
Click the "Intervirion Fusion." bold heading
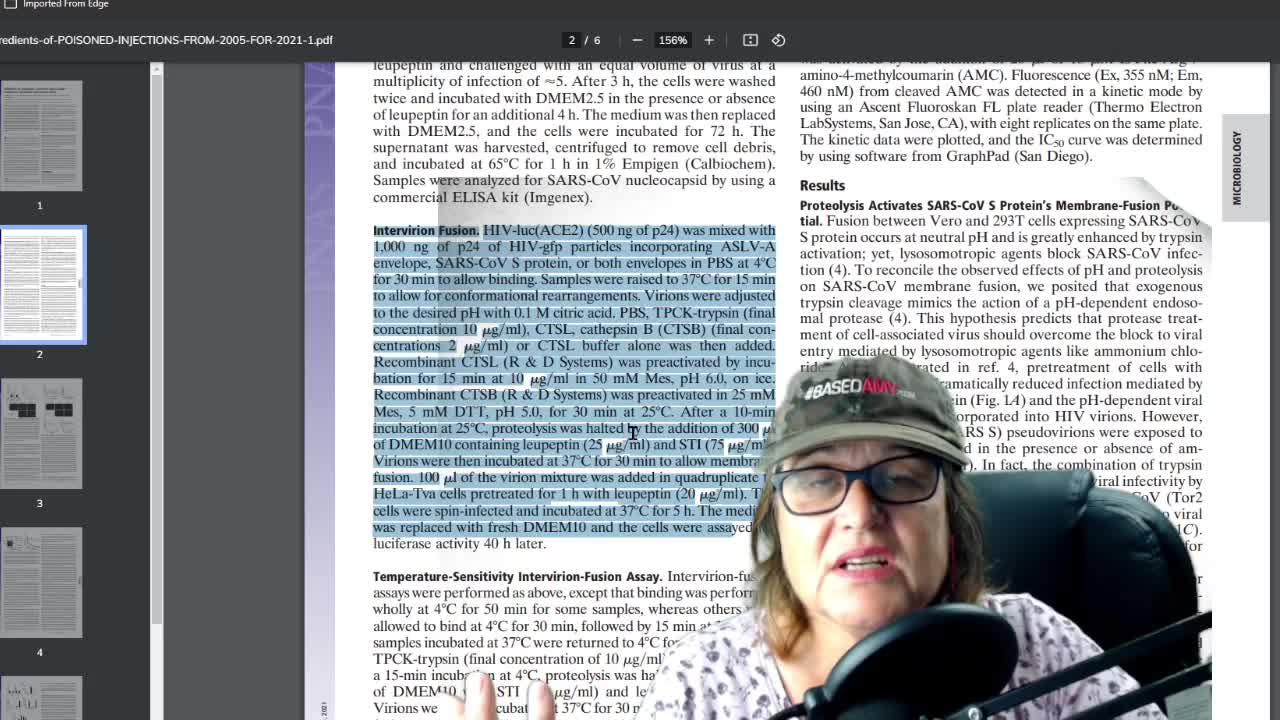point(425,231)
